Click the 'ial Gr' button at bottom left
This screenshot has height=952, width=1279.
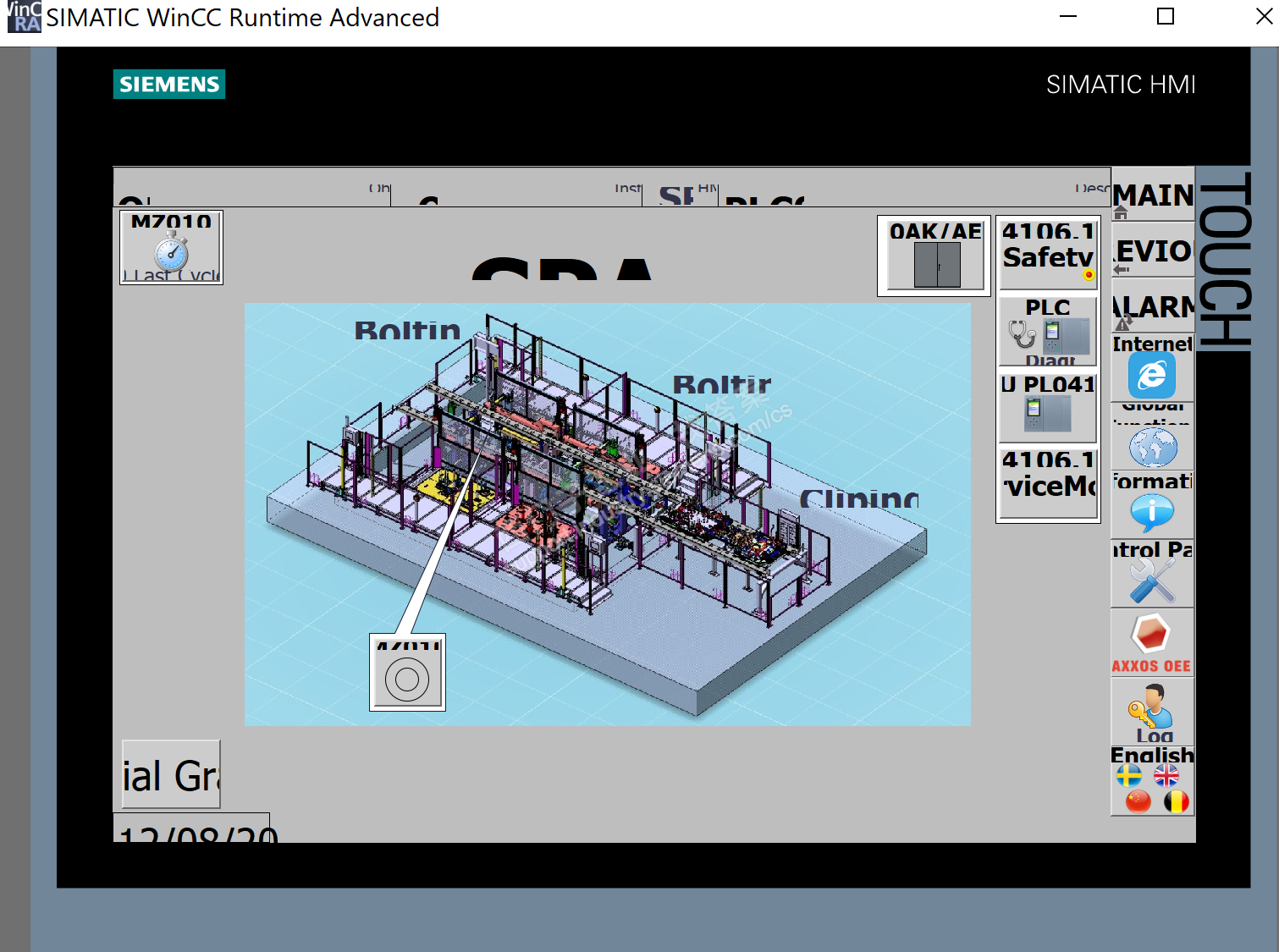(x=171, y=774)
